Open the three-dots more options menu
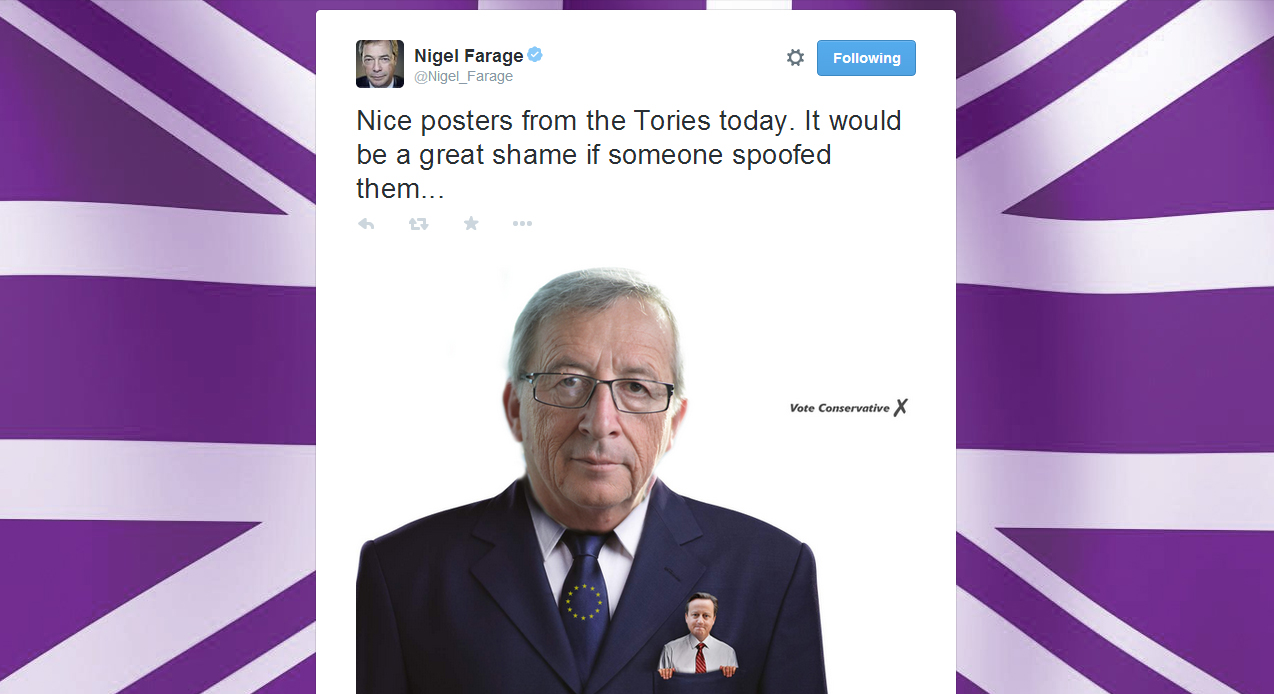Screen dimensions: 1274x694 click(522, 224)
